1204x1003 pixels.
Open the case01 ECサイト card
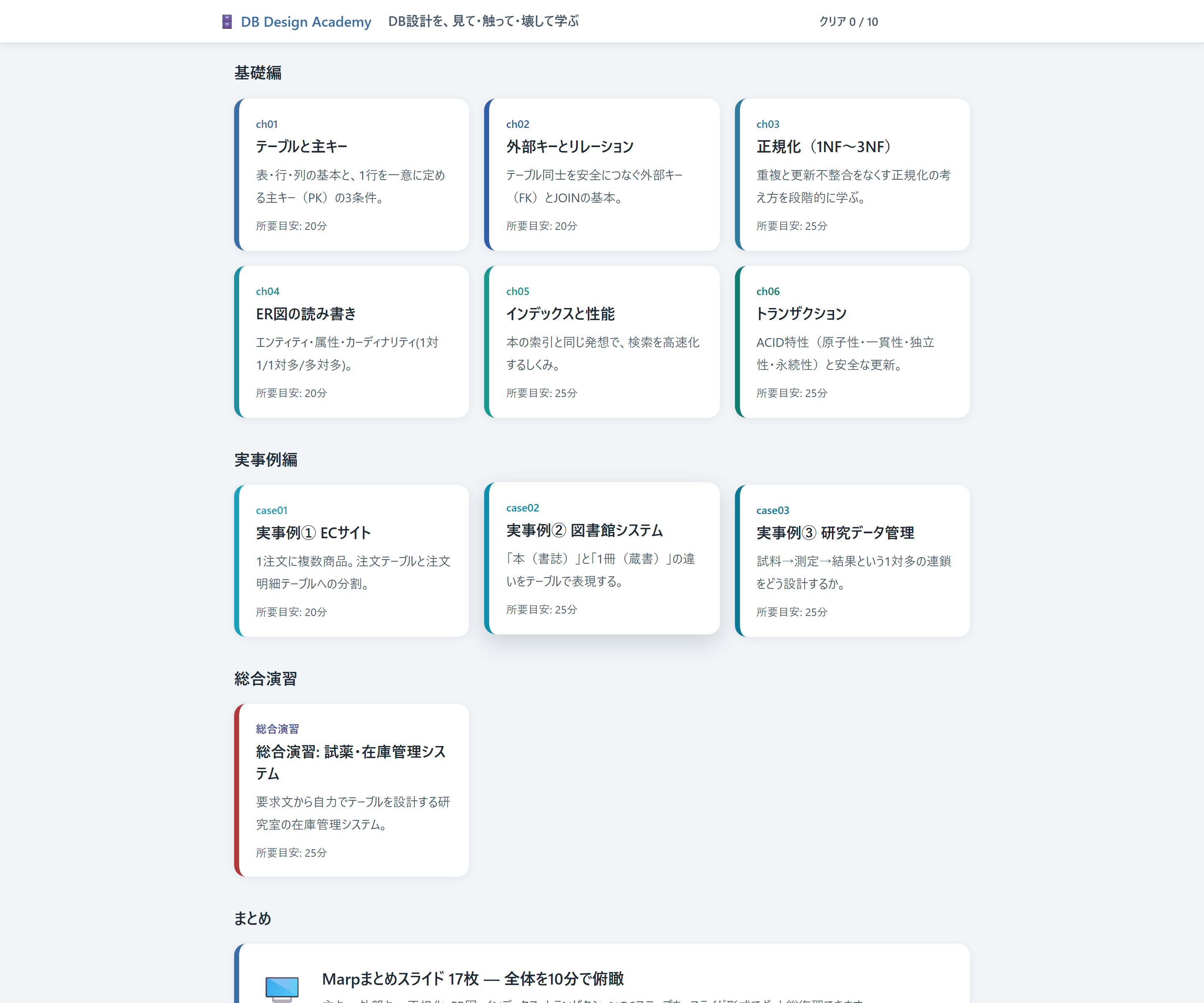(352, 560)
